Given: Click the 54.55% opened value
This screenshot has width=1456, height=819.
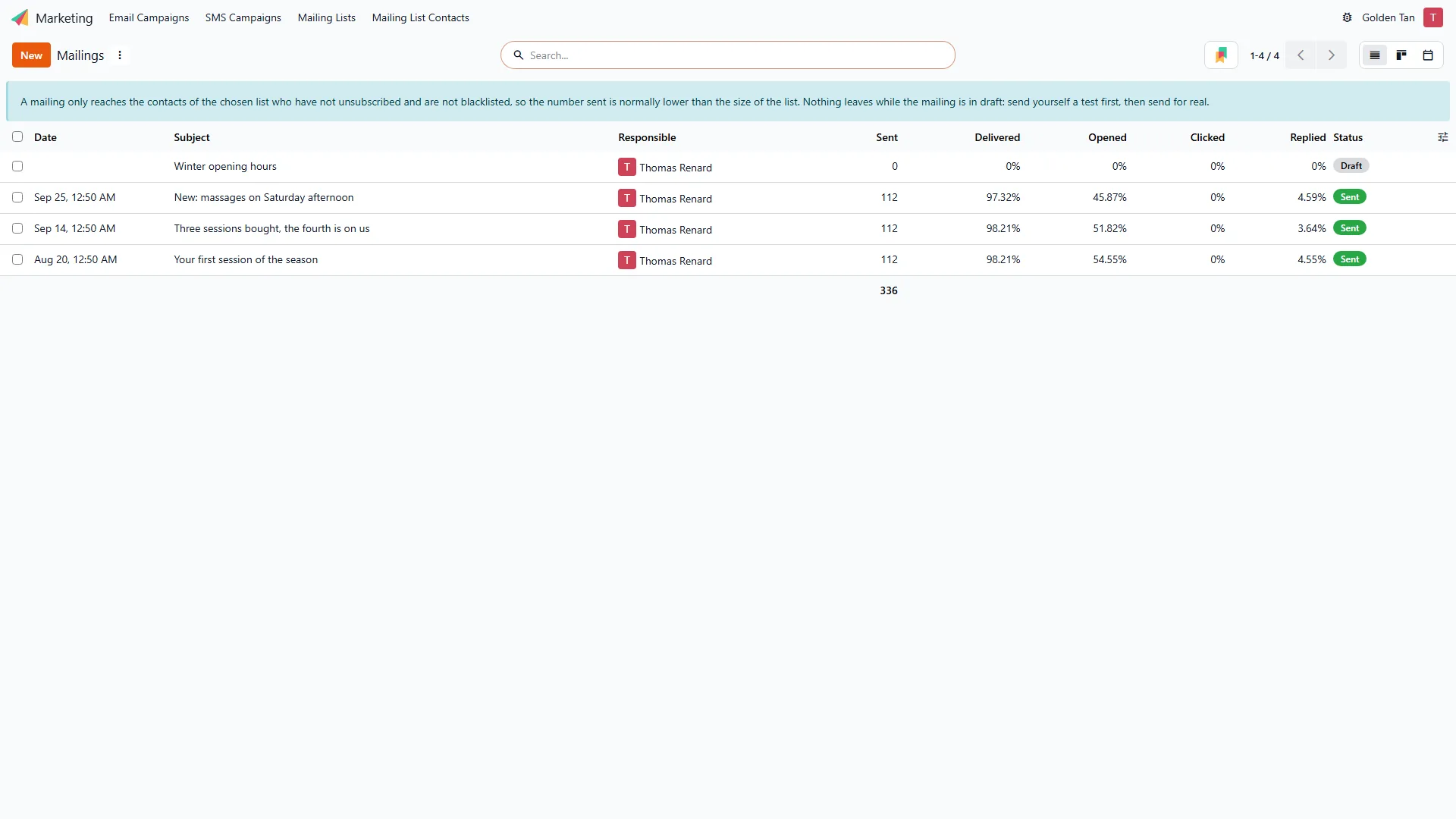Looking at the screenshot, I should pos(1109,259).
